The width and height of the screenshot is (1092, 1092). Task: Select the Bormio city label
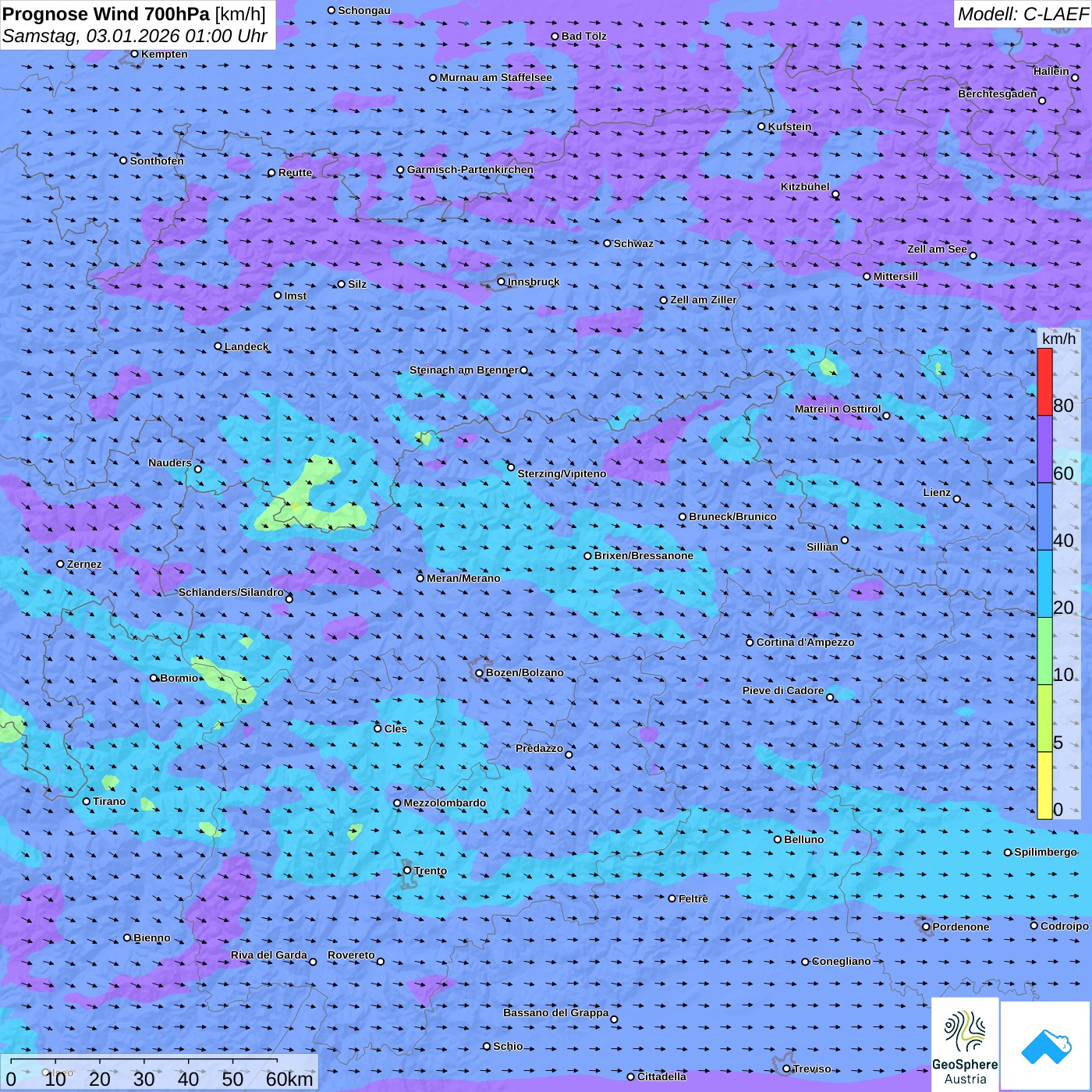tap(179, 678)
